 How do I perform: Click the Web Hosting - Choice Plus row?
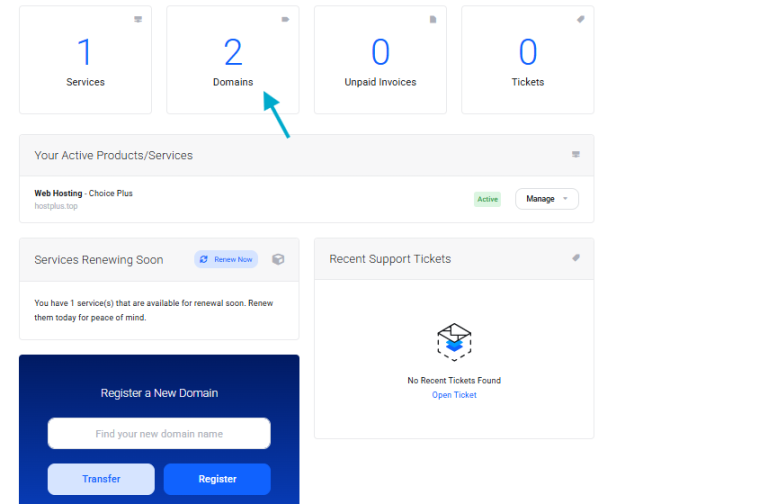tap(307, 199)
